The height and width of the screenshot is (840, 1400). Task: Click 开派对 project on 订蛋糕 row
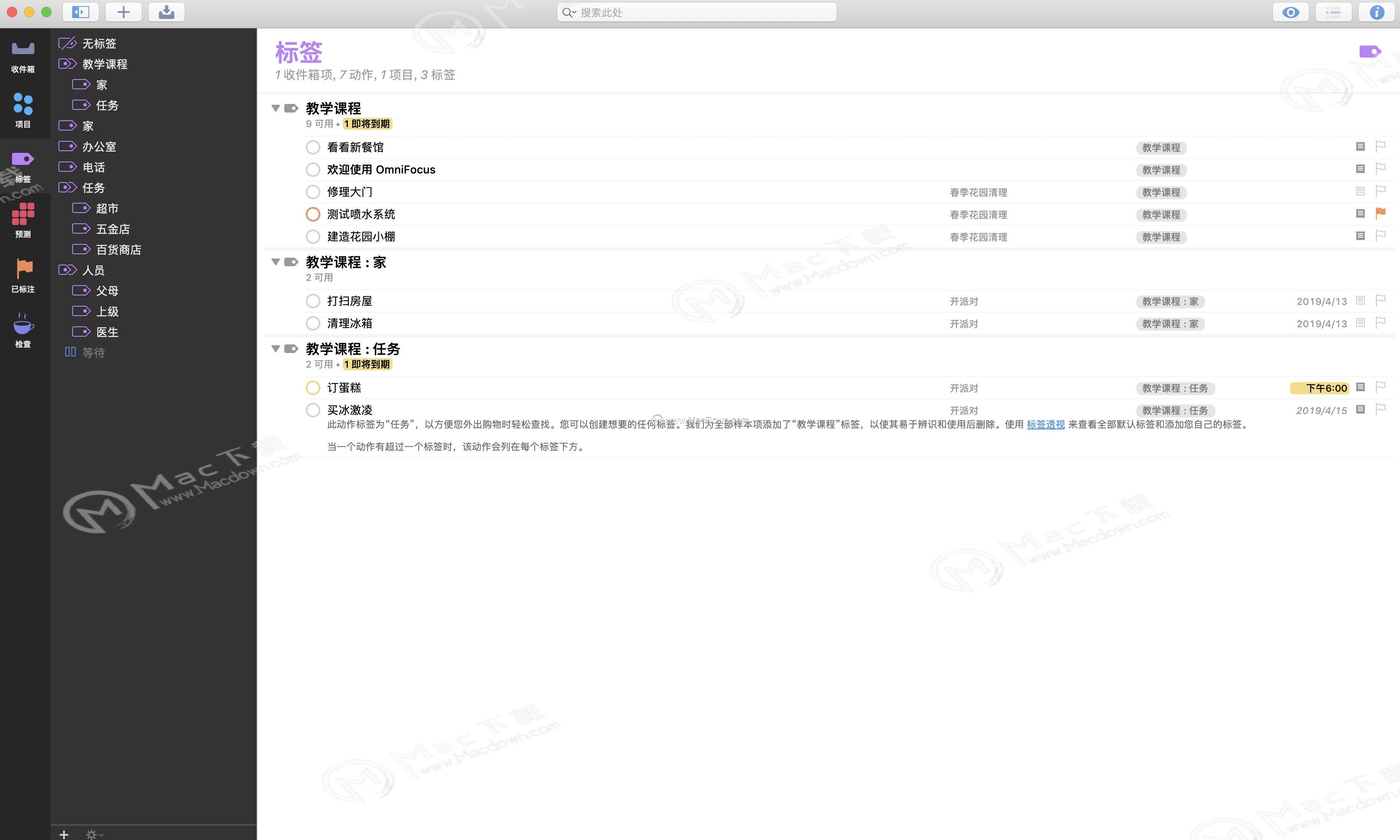coord(964,388)
